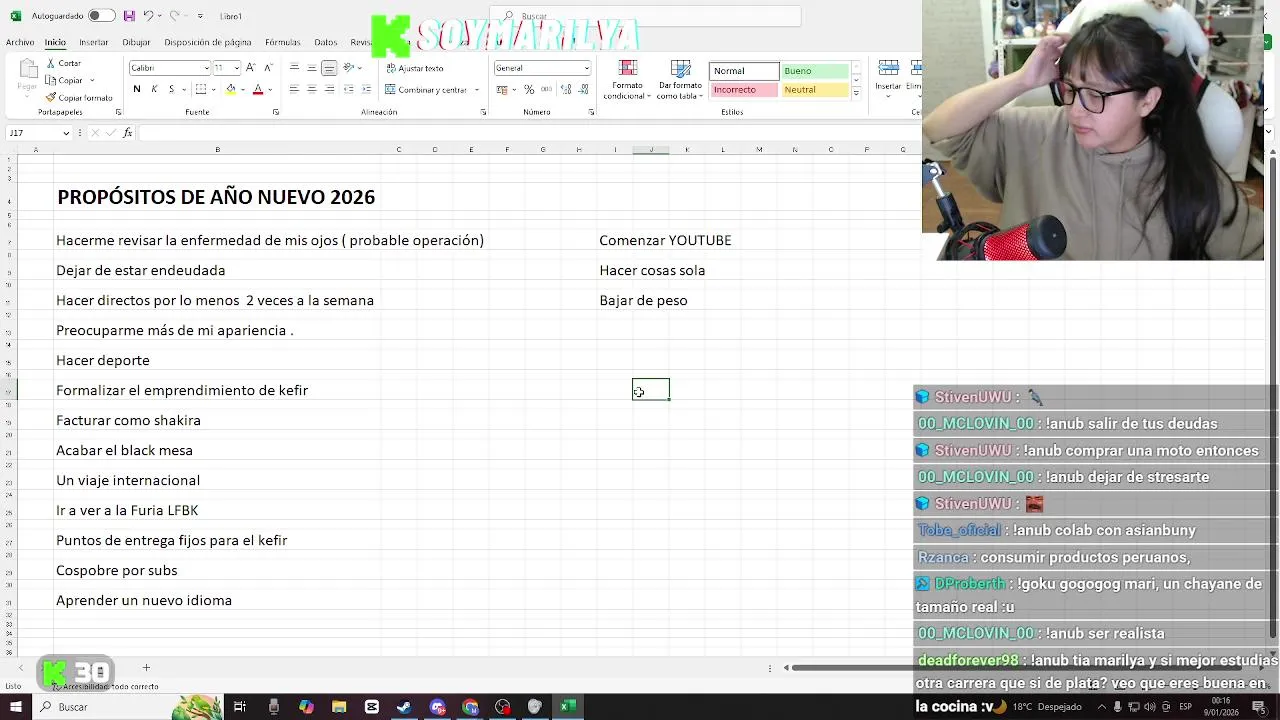
Task: Expand the Combinar y centrar dropdown arrow
Action: [x=477, y=90]
